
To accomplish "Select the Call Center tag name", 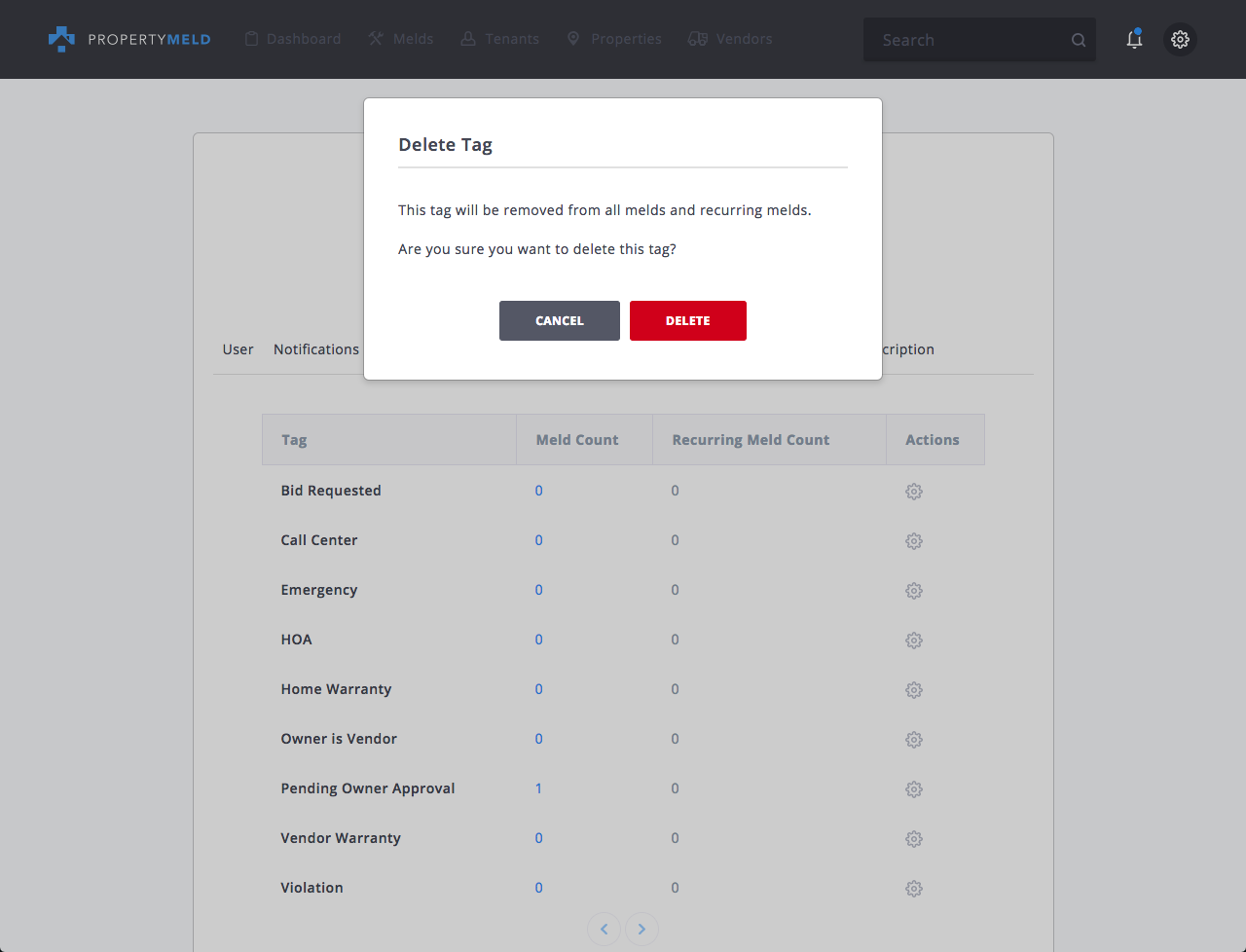I will point(319,540).
